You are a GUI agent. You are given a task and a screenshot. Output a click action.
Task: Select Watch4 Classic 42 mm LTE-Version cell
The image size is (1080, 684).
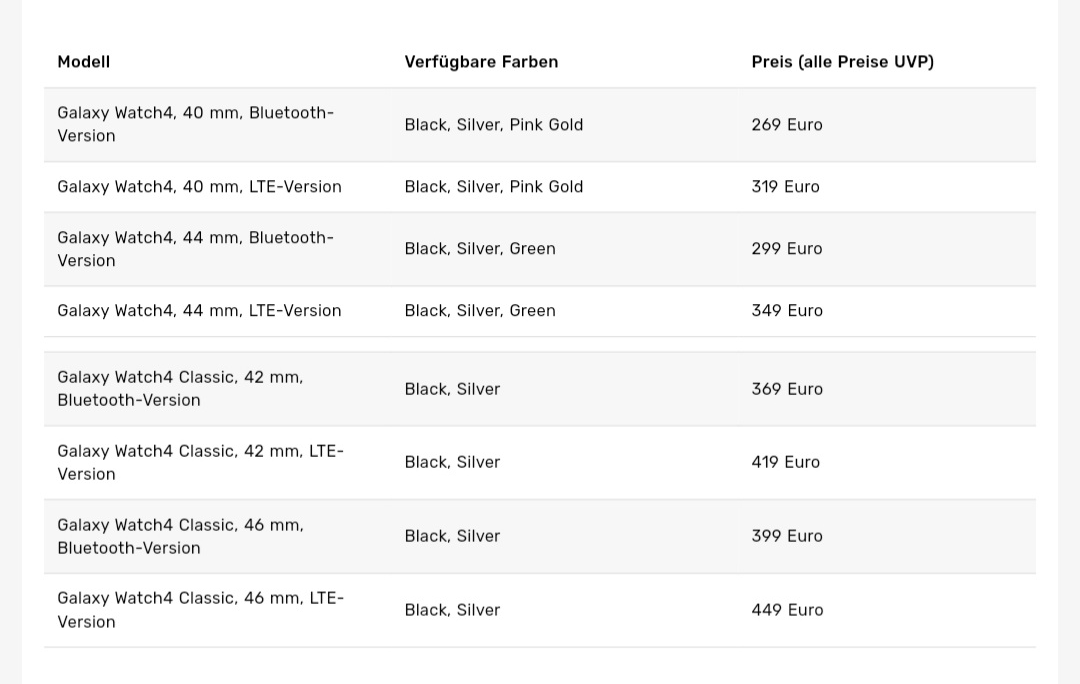[200, 463]
